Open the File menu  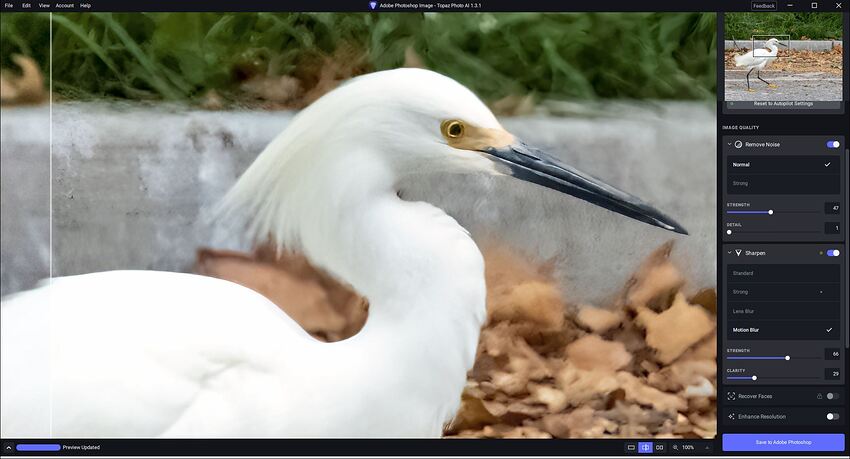(x=9, y=5)
